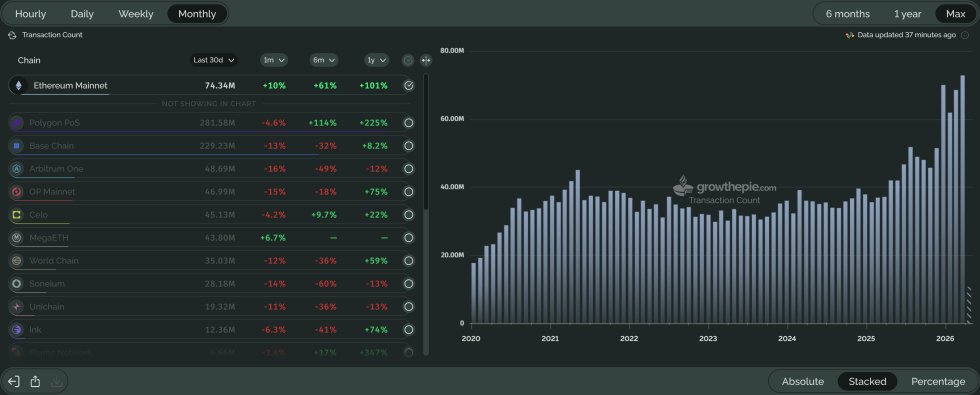Click the MegaETH +6.7% monthly change
The height and width of the screenshot is (395, 980).
pos(272,238)
